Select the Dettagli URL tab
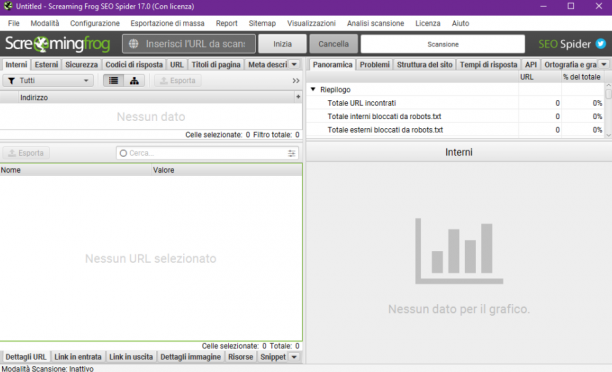 [x=26, y=357]
